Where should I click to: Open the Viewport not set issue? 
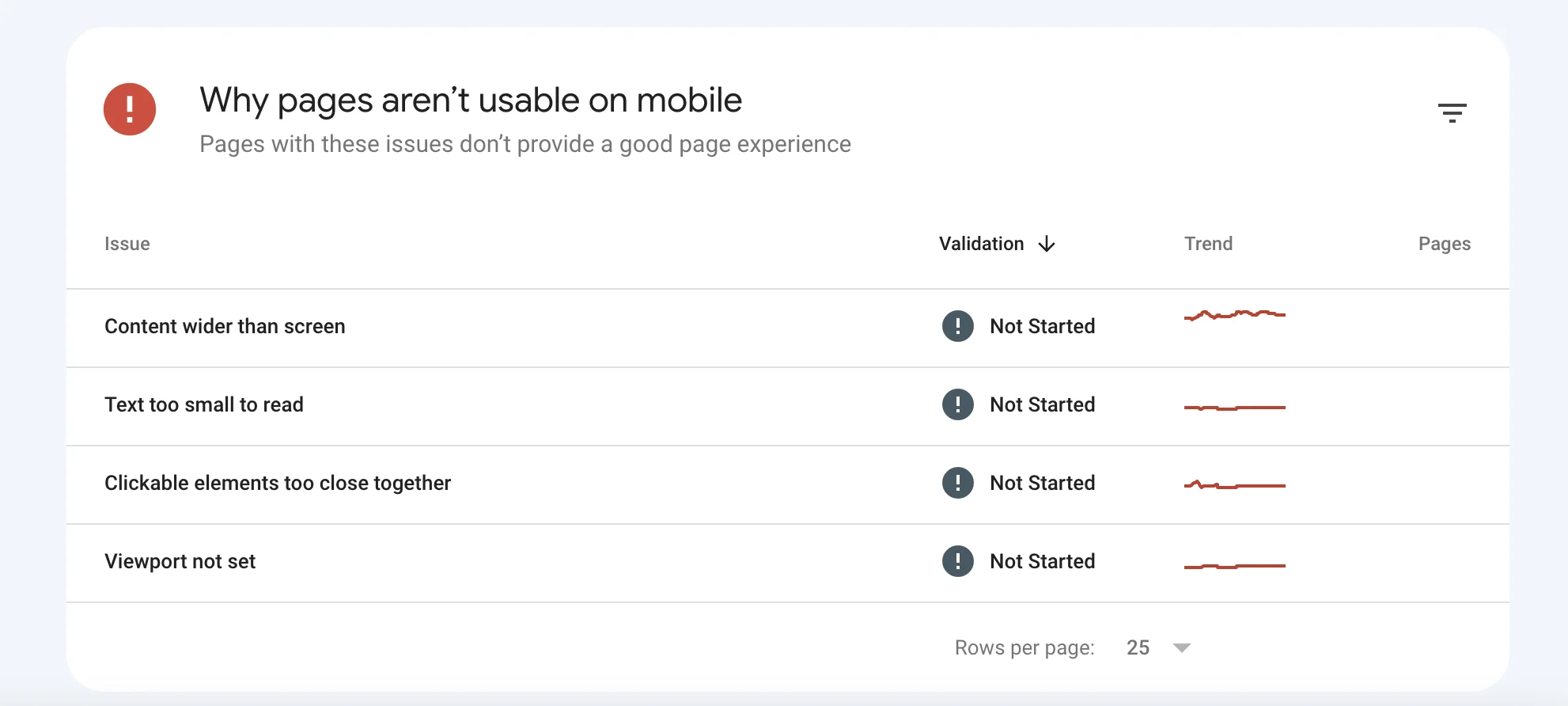[x=180, y=561]
